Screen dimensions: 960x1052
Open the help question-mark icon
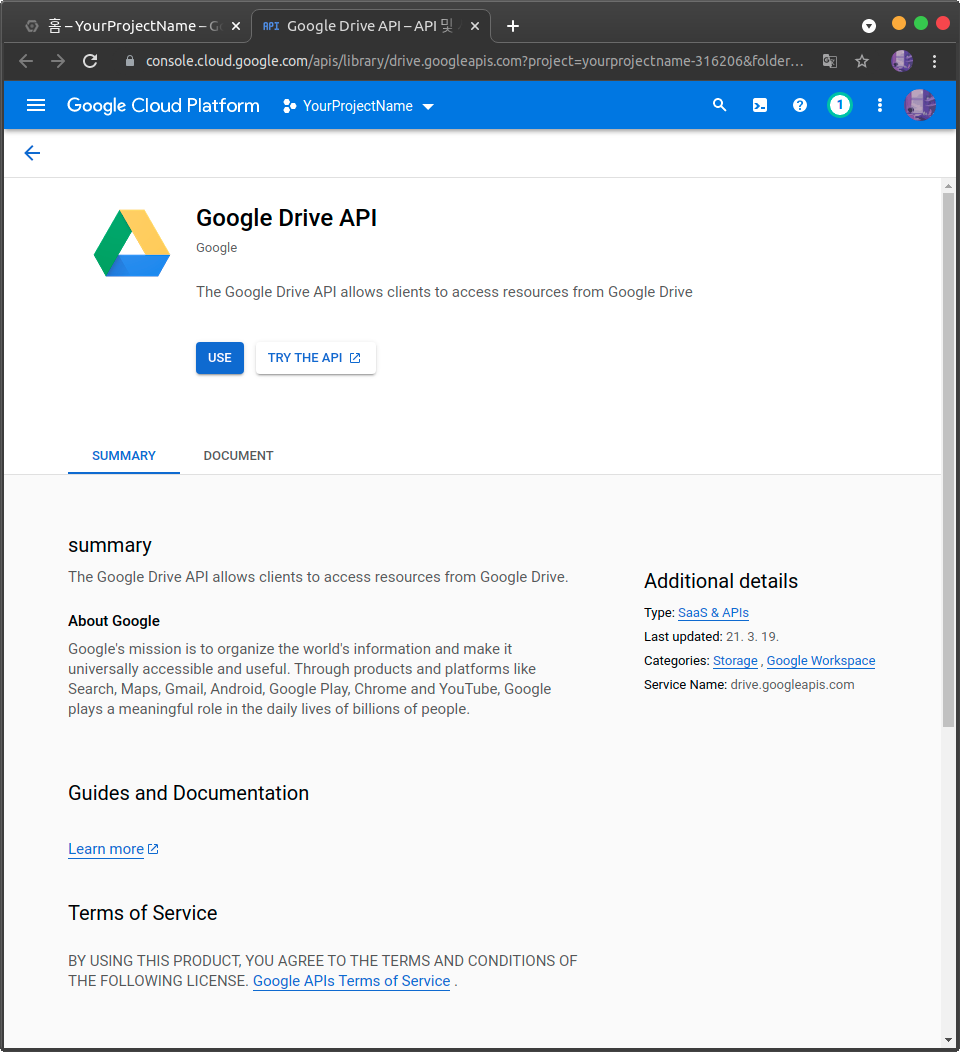coord(800,105)
